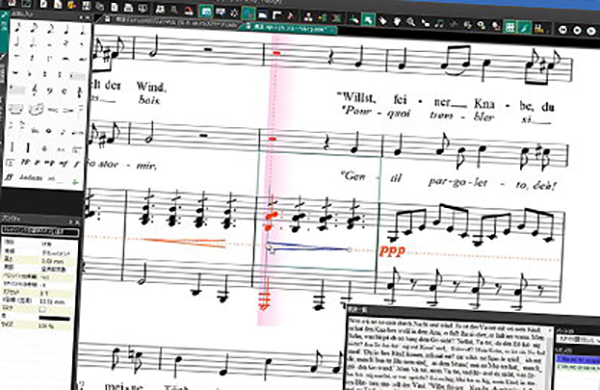This screenshot has width=600, height=390.
Task: Click the printer toolbar icon
Action: (128, 8)
